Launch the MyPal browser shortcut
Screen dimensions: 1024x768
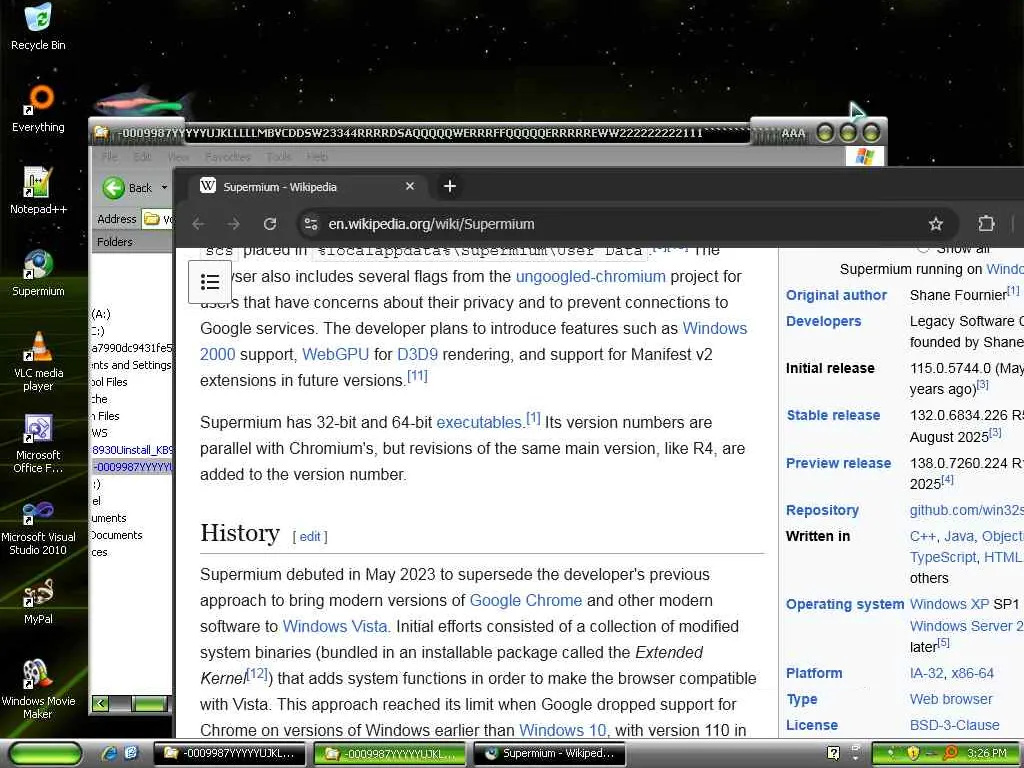[x=39, y=601]
